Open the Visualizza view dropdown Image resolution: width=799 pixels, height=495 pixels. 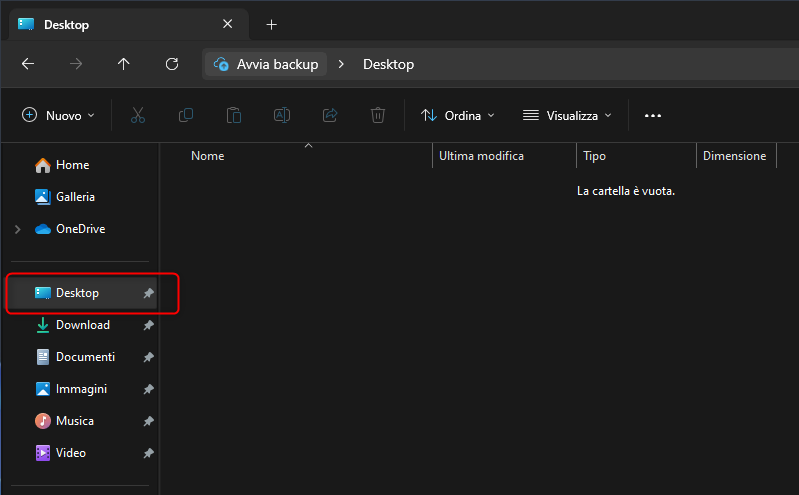coord(567,115)
